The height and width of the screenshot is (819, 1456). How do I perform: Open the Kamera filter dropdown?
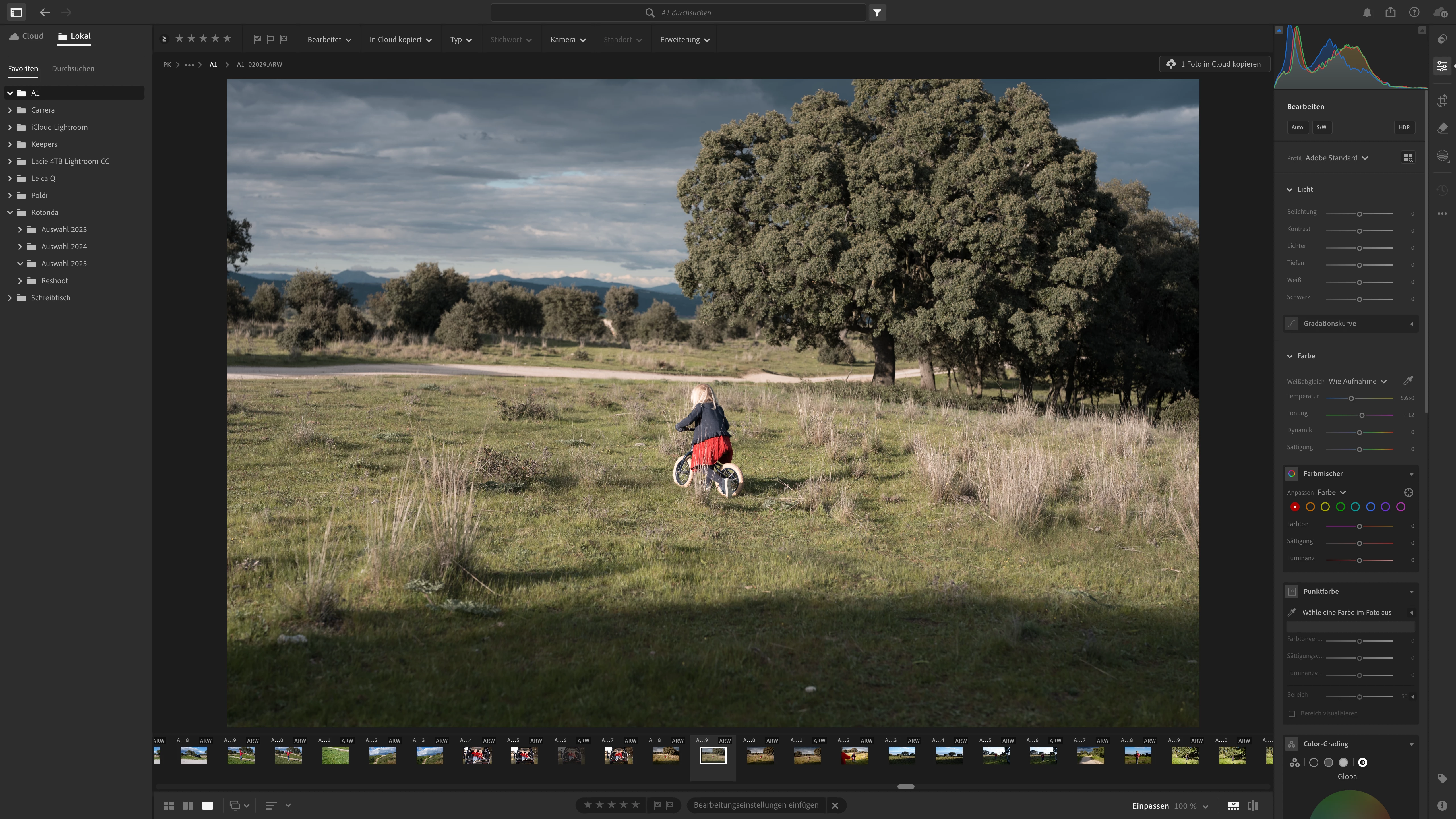pos(568,40)
